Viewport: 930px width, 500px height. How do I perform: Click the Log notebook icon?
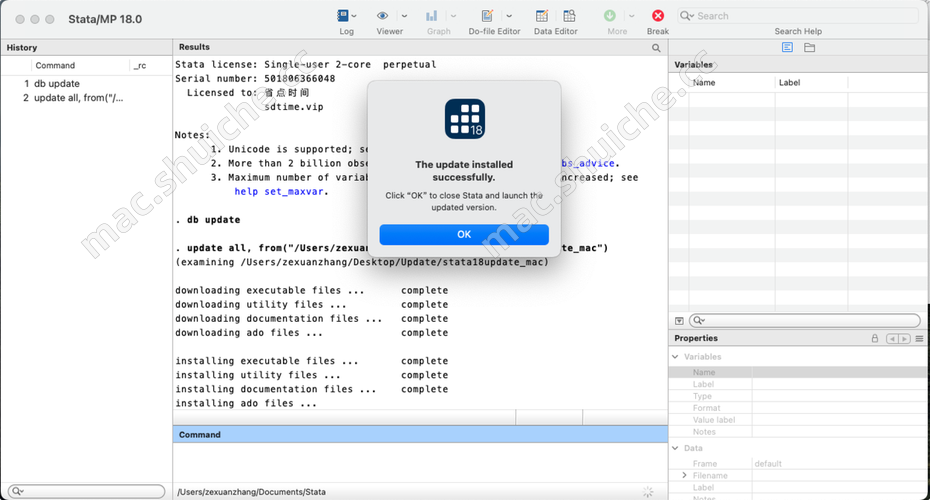[343, 16]
